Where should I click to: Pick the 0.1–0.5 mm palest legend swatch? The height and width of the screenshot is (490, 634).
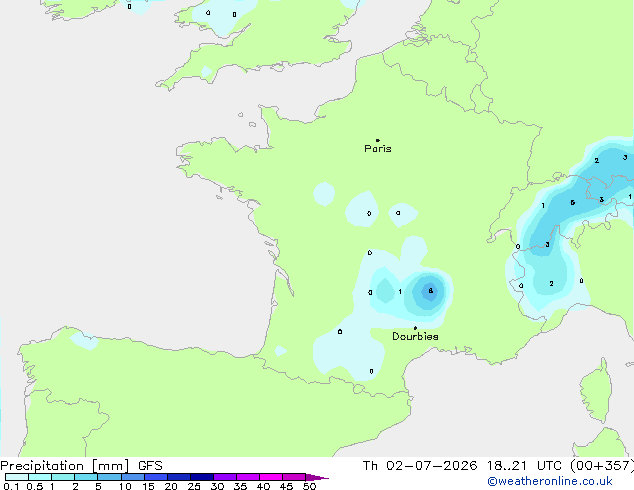tap(17, 477)
